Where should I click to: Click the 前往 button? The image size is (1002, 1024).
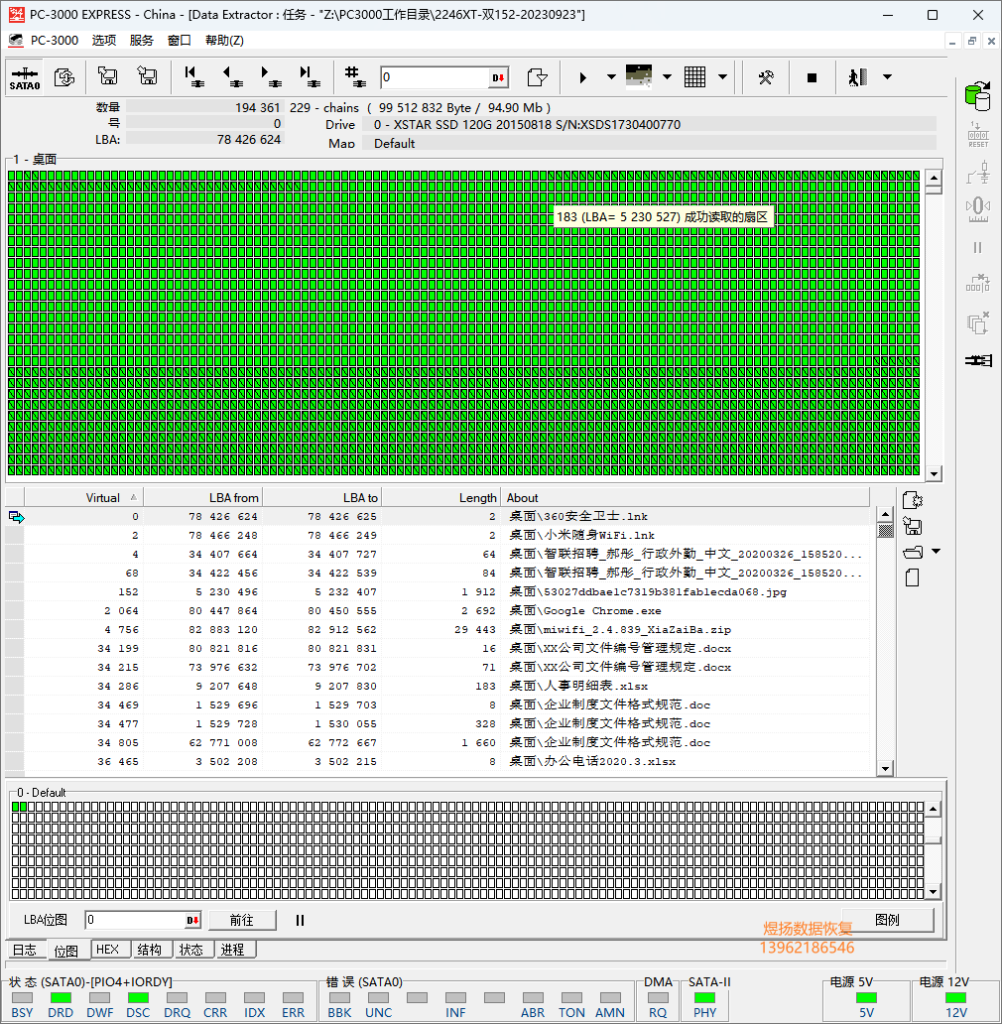point(242,920)
